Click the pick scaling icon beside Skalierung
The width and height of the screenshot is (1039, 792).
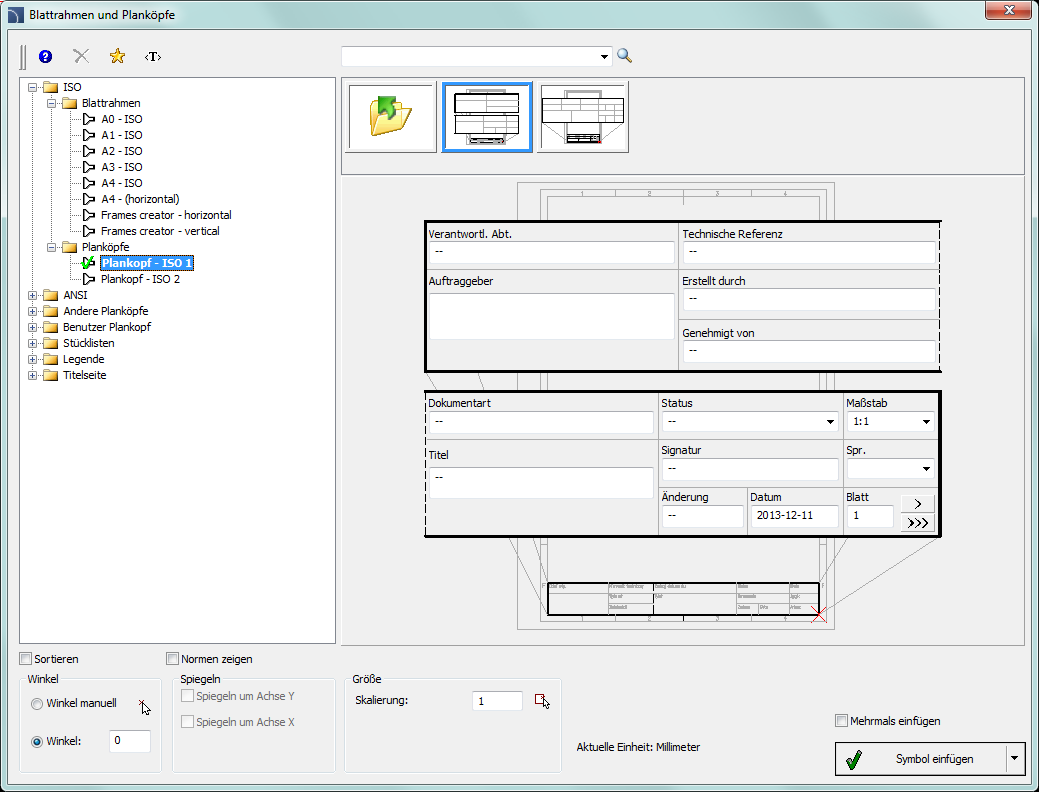(x=542, y=701)
